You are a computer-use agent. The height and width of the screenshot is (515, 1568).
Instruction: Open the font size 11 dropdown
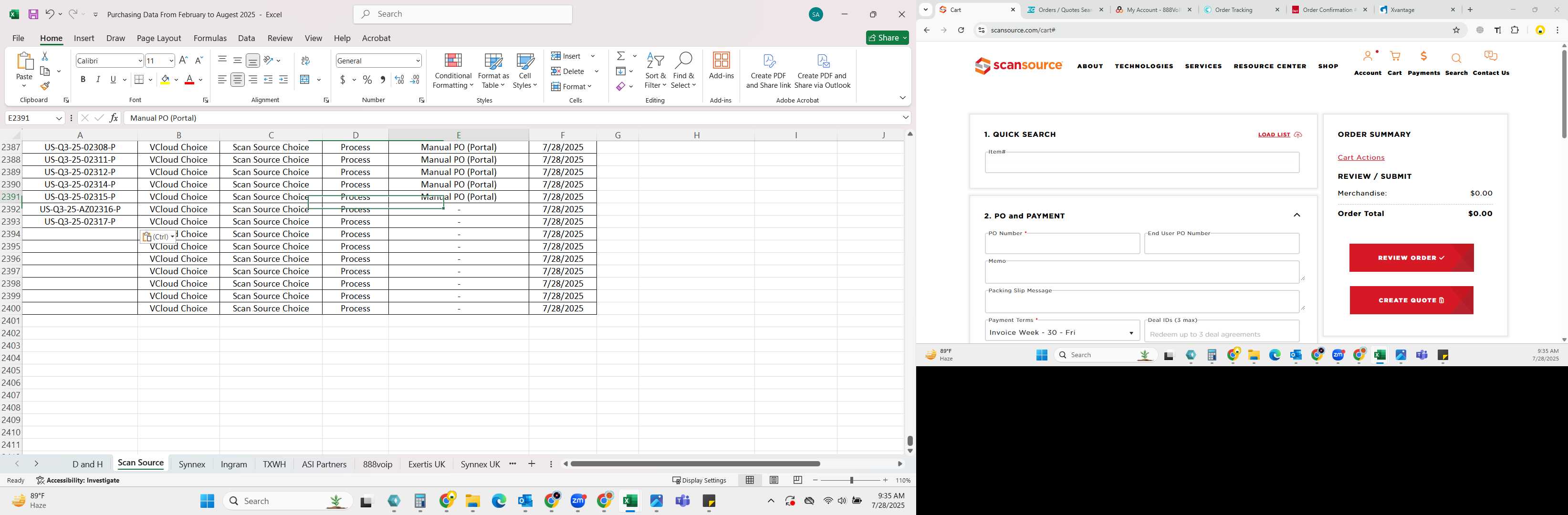point(171,61)
